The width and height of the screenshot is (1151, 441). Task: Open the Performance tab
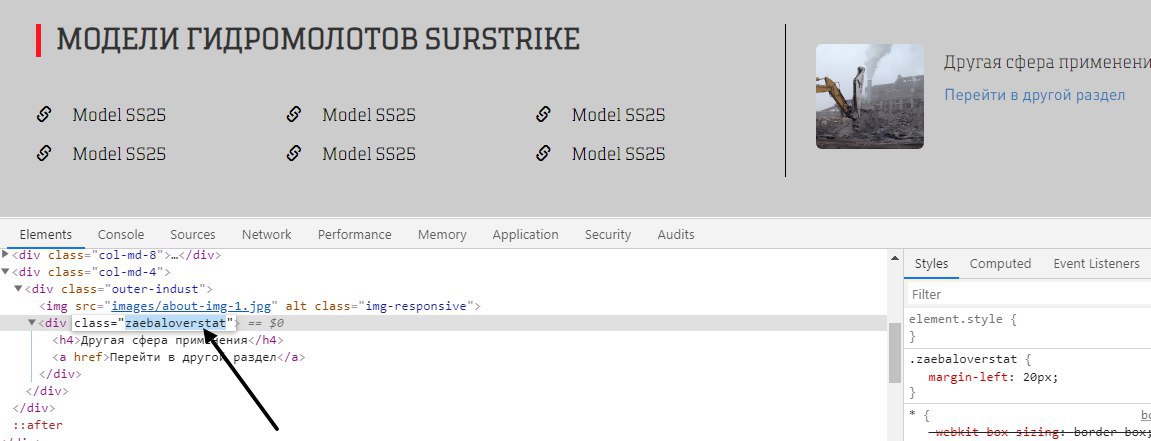(x=355, y=235)
